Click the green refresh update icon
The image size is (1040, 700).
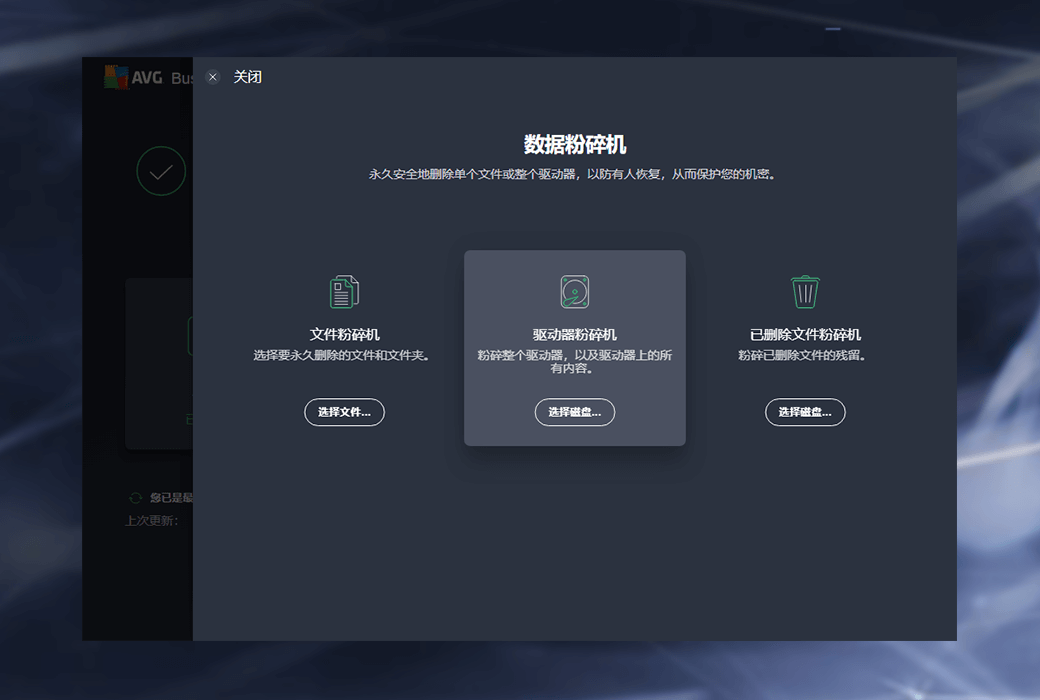point(135,497)
